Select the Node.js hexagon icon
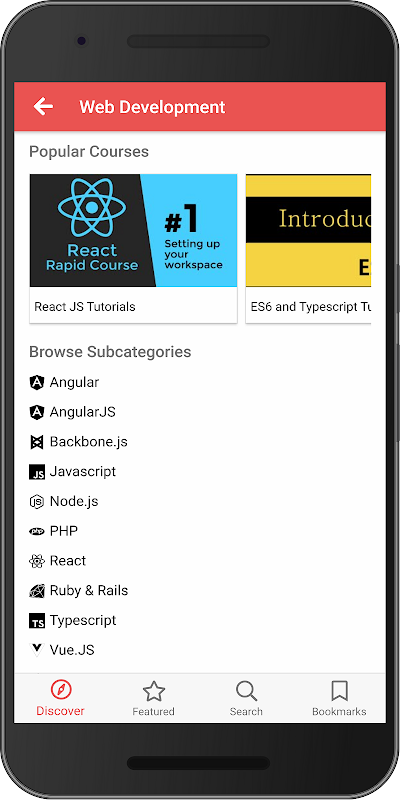The height and width of the screenshot is (800, 400). pos(37,502)
